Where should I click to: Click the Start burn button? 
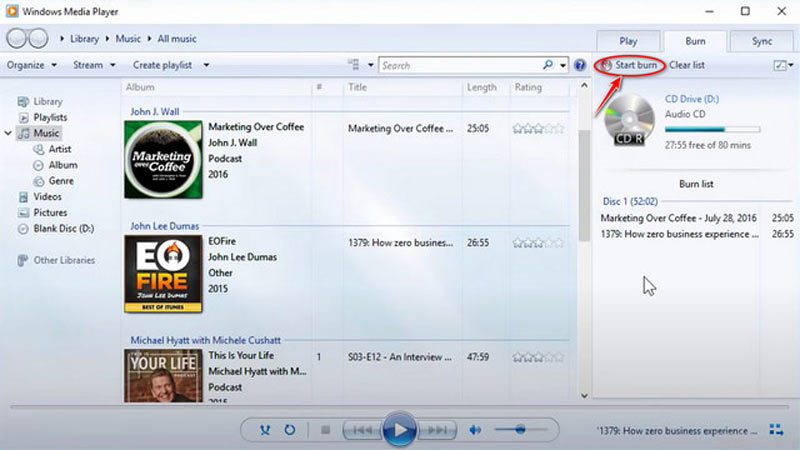[x=630, y=65]
